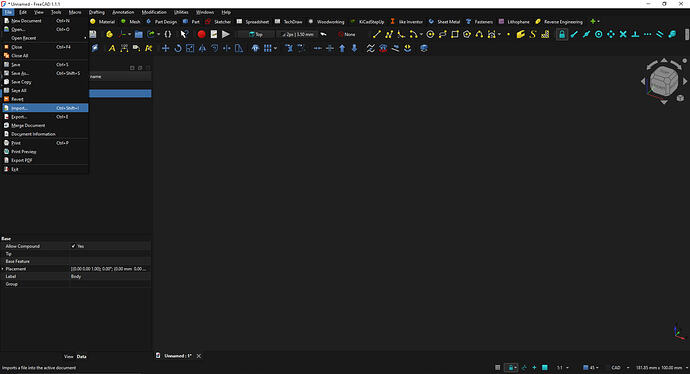Open the arc tools dropdown arrow
The height and width of the screenshot is (374, 690).
point(421,34)
